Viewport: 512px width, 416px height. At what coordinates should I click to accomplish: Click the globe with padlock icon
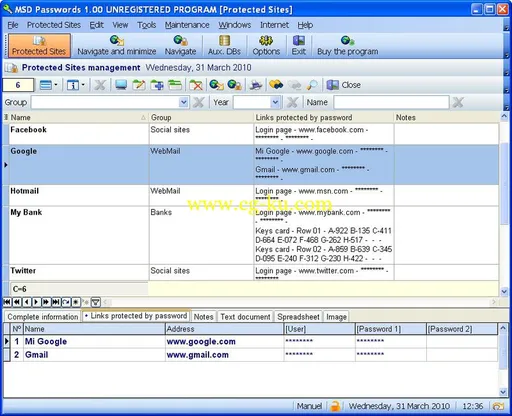click(234, 85)
